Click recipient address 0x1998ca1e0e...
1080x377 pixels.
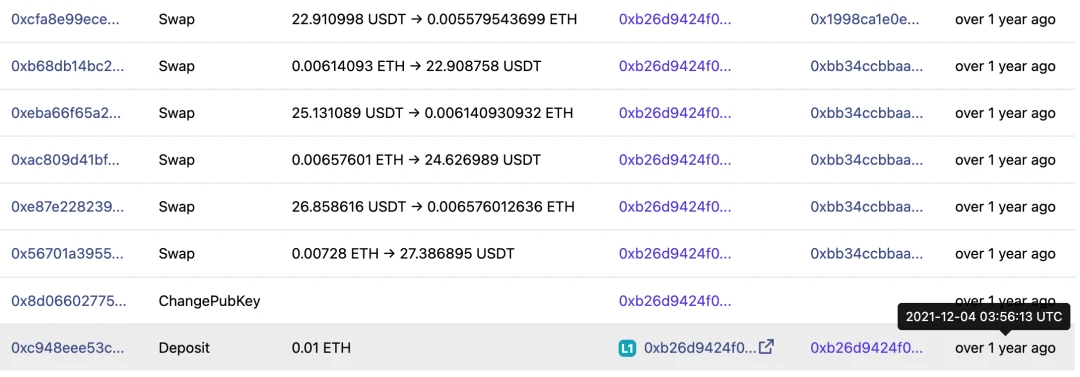coord(865,19)
